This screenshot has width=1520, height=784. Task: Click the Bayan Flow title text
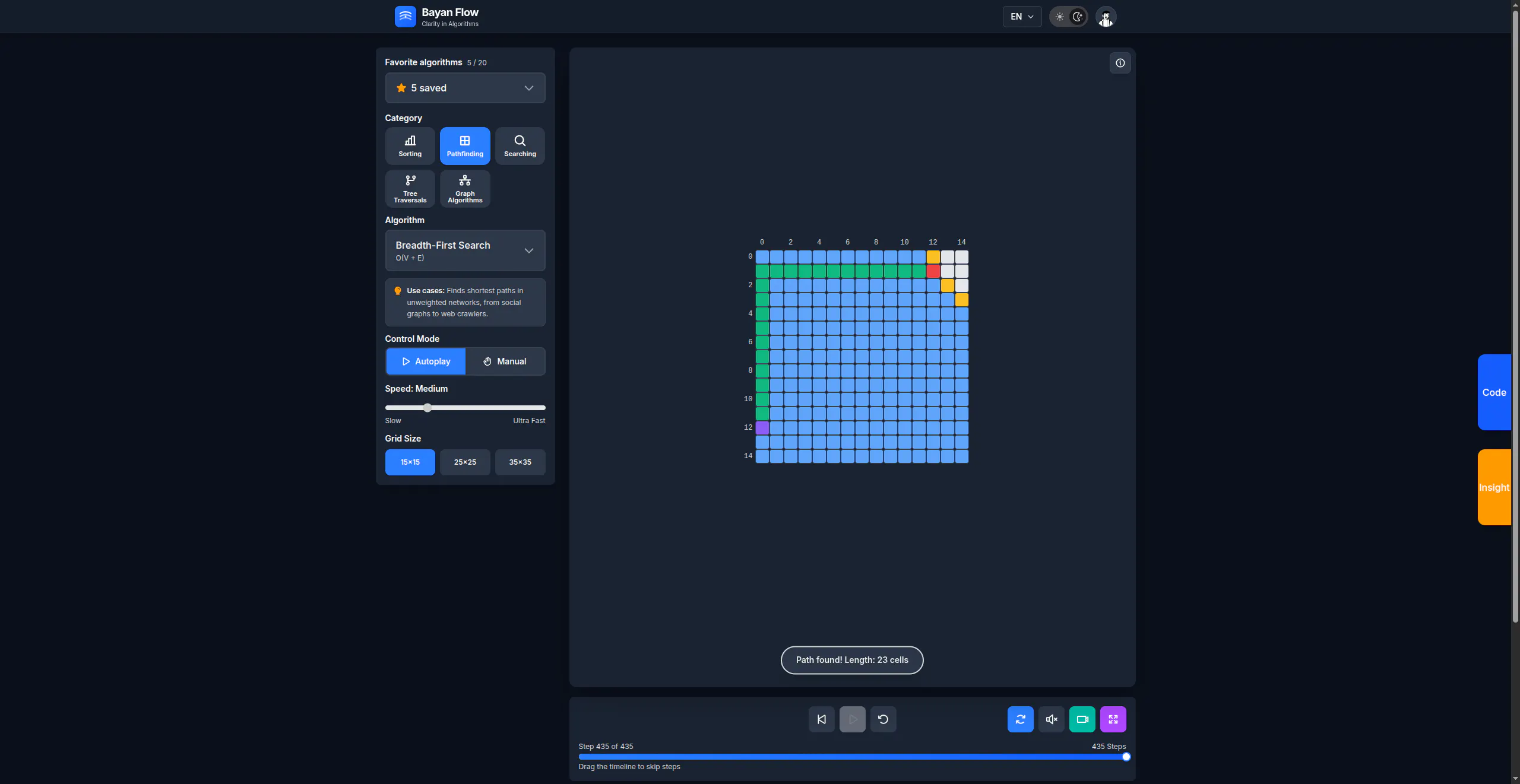click(x=449, y=12)
